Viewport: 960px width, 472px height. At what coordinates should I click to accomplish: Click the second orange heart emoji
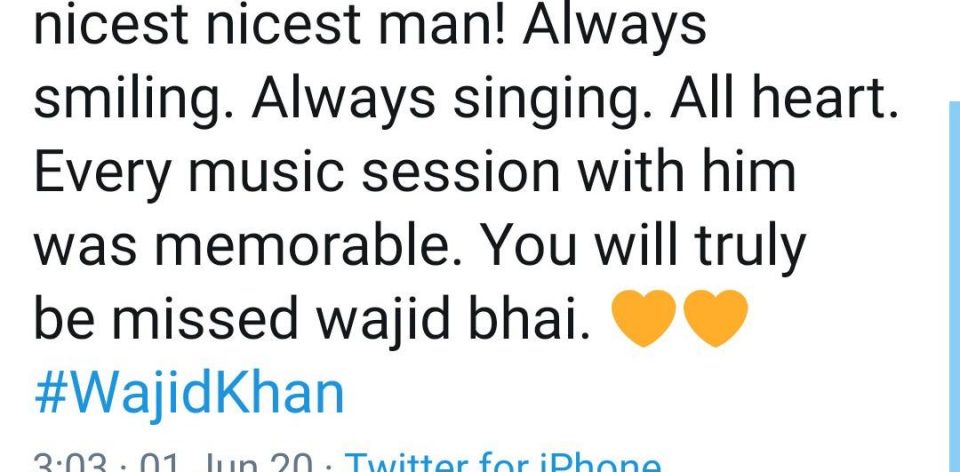pyautogui.click(x=715, y=318)
